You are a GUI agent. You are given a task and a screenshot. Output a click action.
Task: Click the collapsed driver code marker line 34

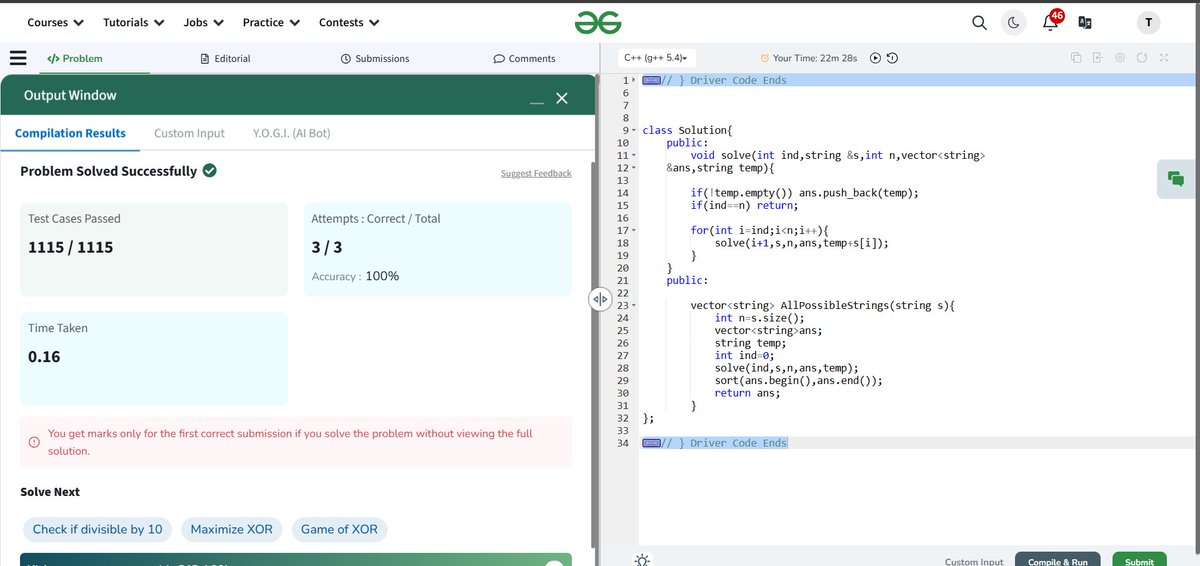click(x=650, y=443)
